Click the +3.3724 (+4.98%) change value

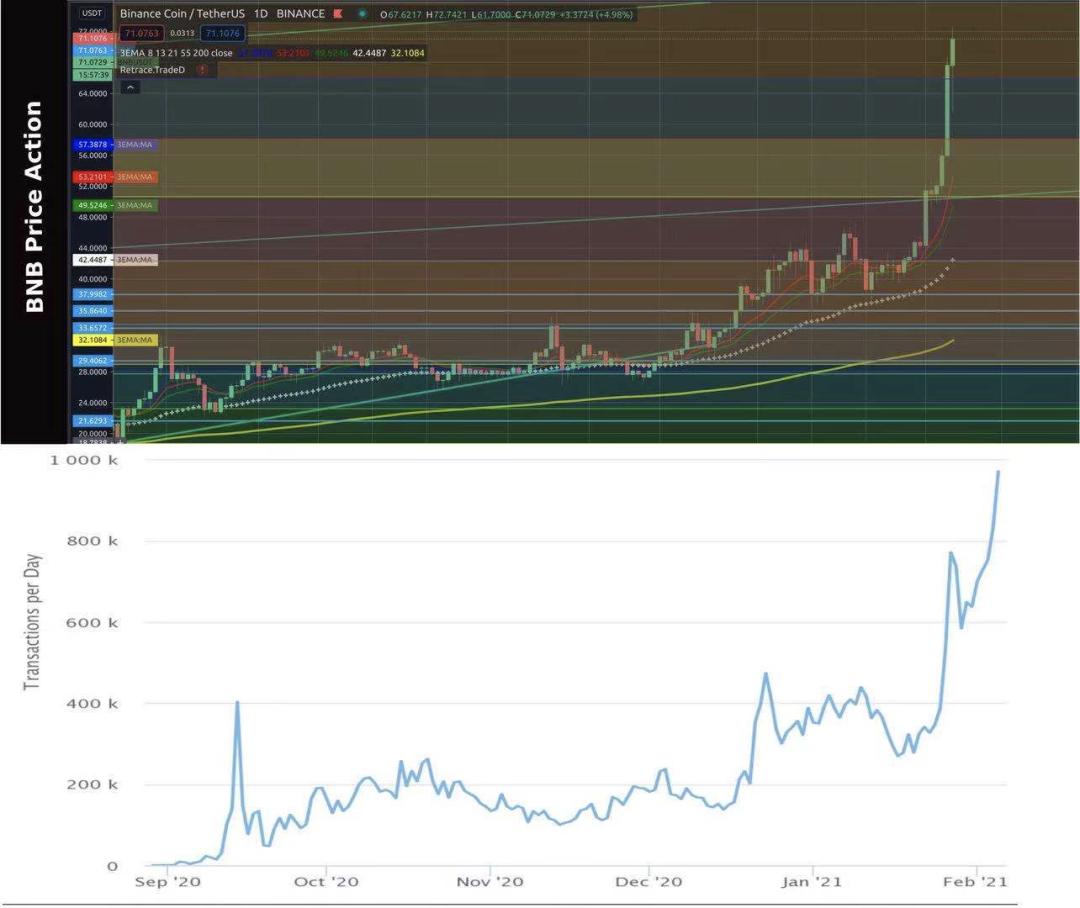click(595, 14)
